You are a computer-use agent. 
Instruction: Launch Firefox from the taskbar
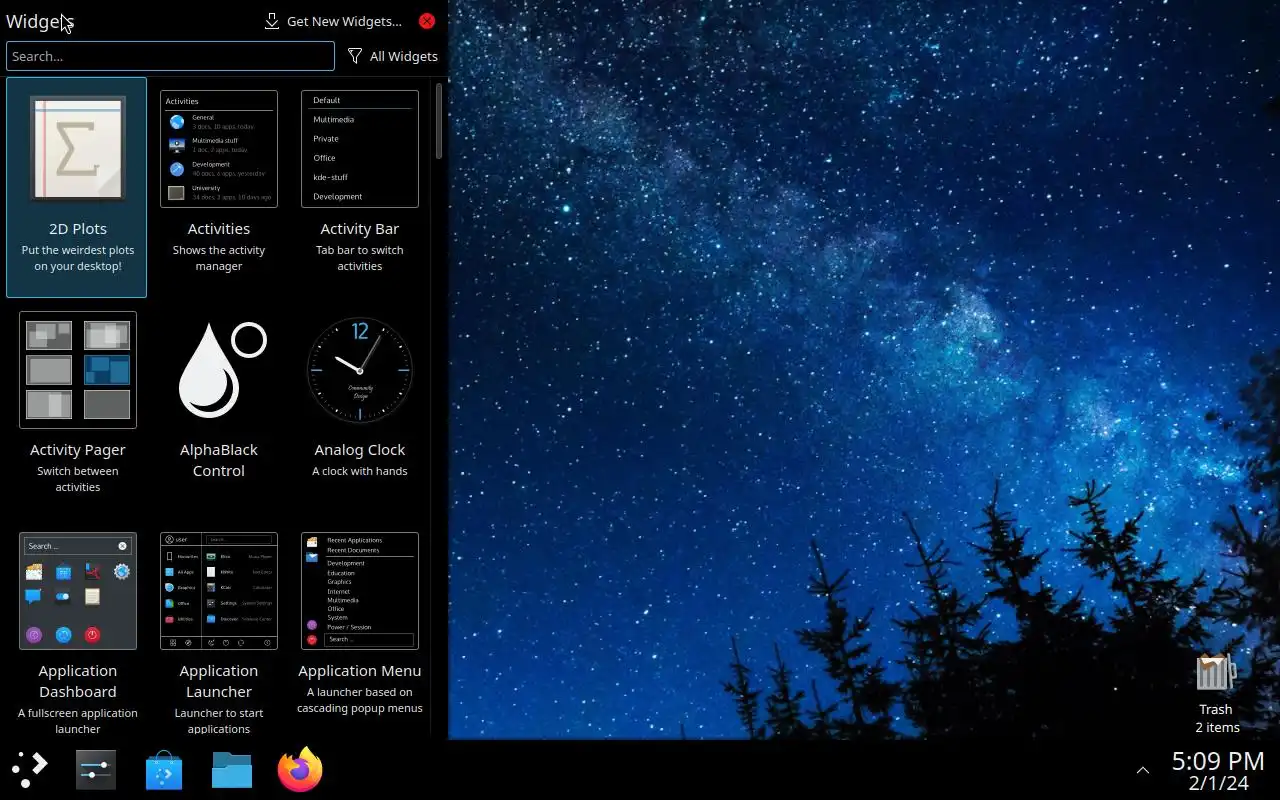[x=300, y=769]
